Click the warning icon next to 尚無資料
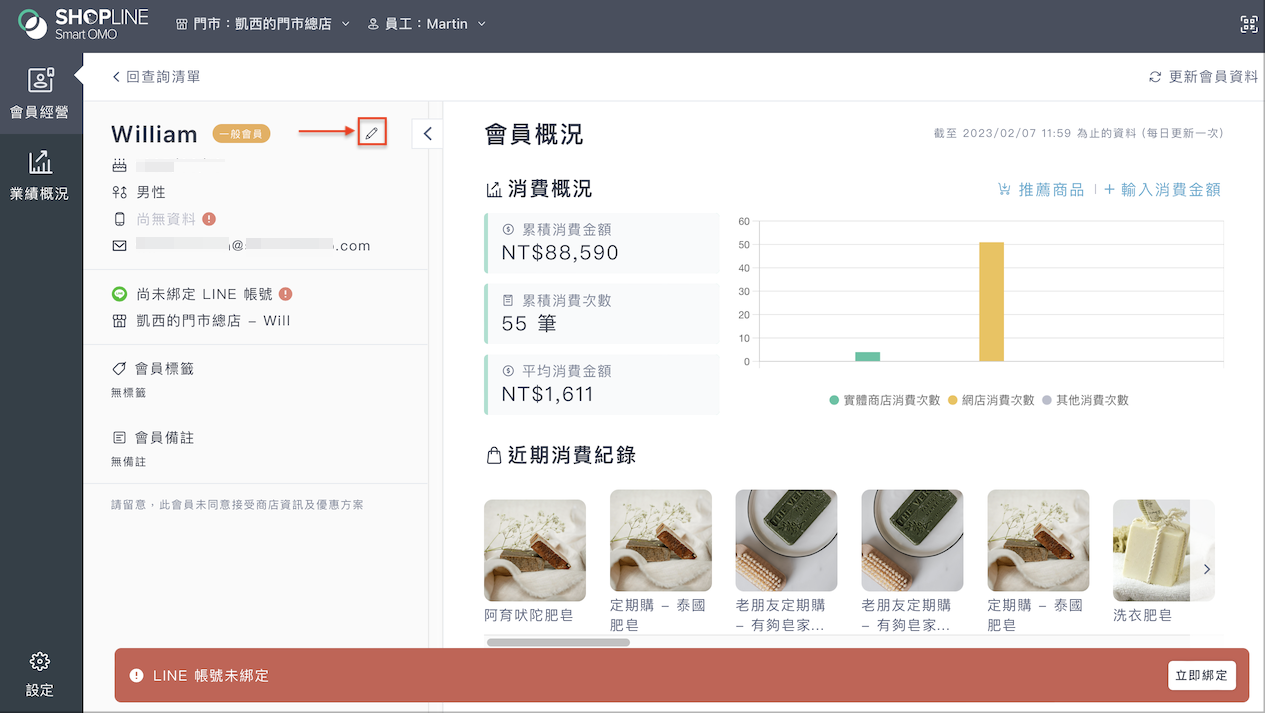Screen dimensions: 1265x713 209,219
